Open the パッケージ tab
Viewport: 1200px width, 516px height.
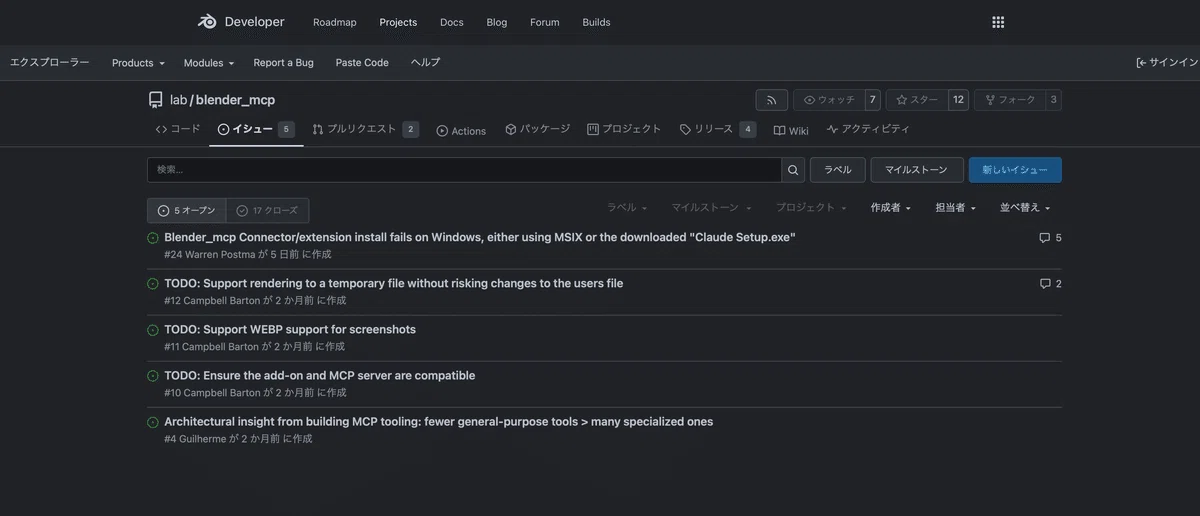[x=537, y=129]
